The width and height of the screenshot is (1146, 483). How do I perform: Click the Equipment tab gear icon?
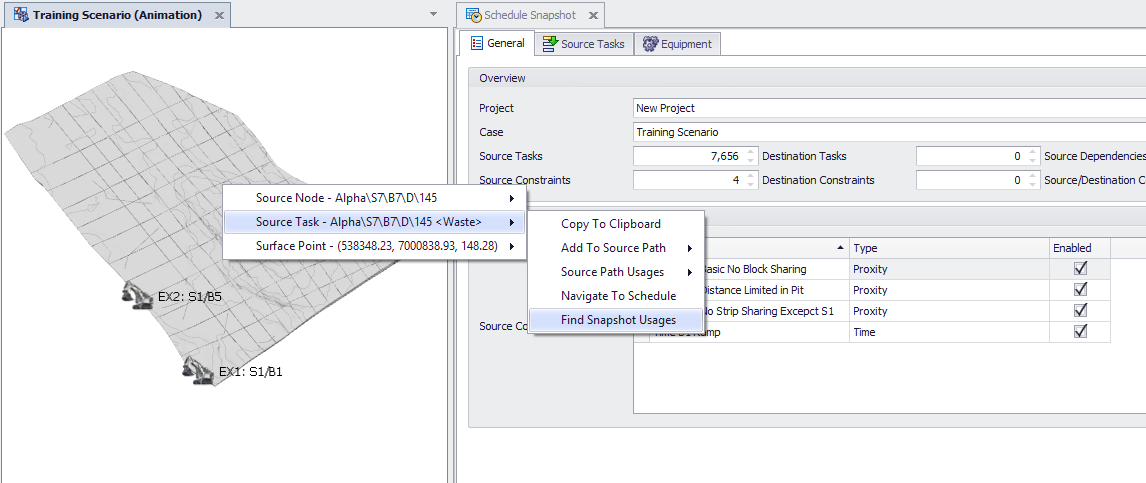click(x=650, y=44)
